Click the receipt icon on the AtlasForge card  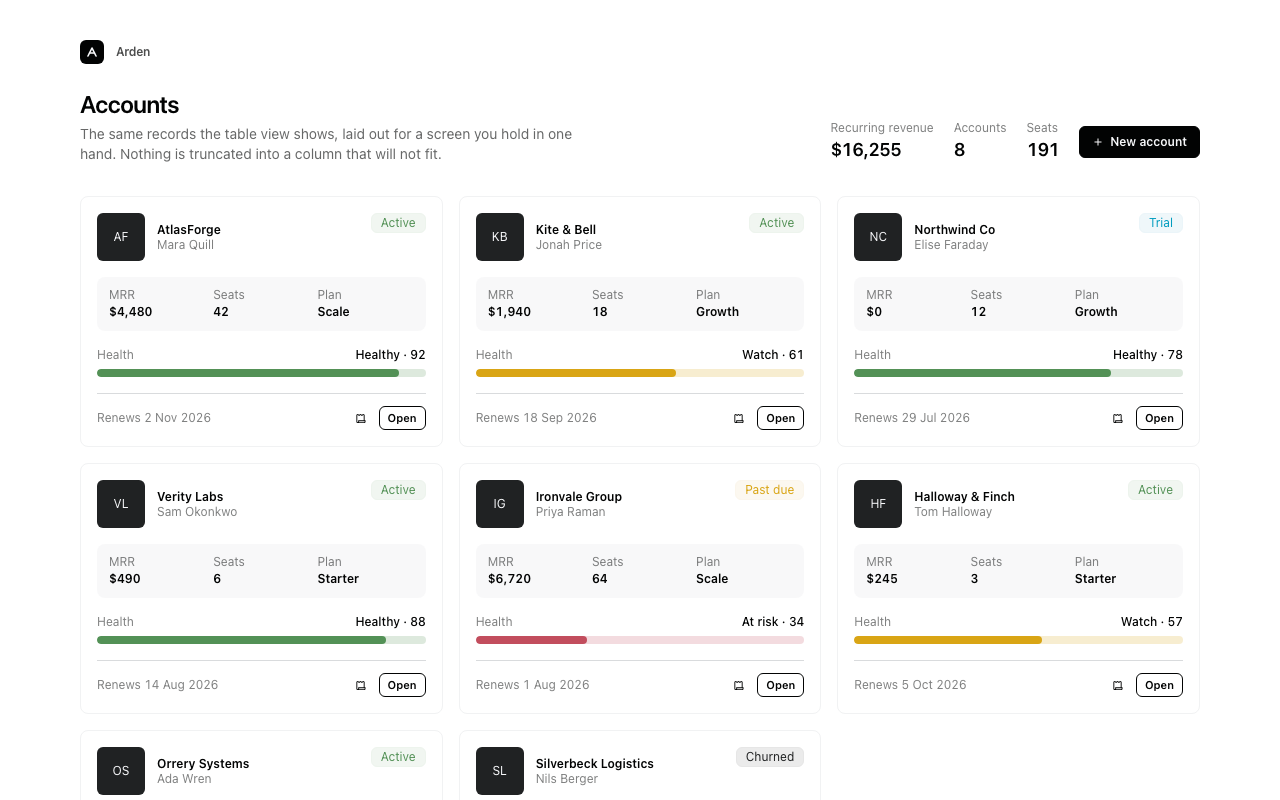click(x=361, y=418)
